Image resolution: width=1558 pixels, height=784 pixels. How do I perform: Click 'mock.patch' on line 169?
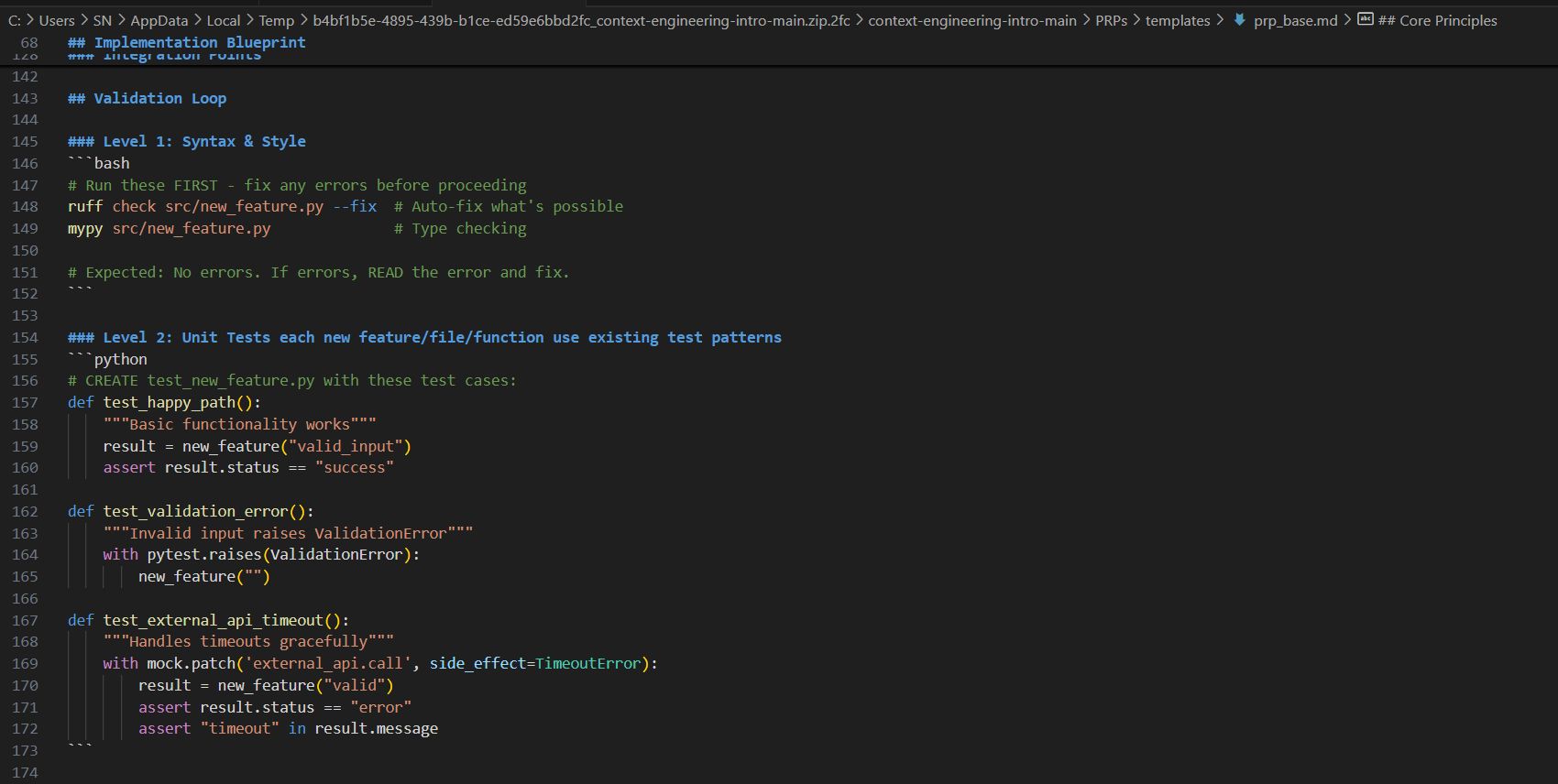[191, 663]
